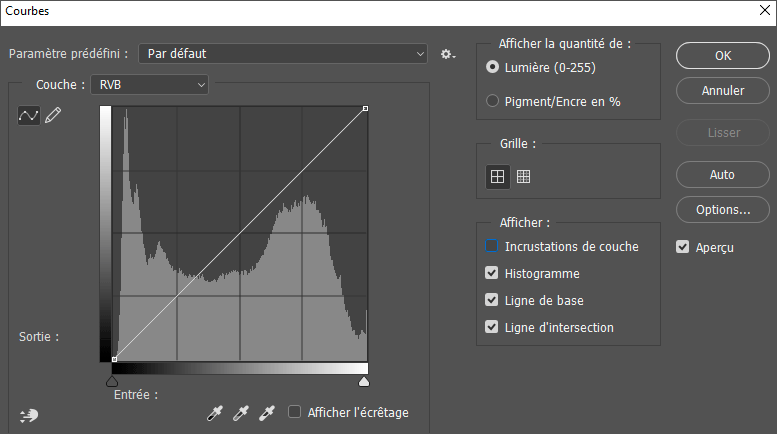Viewport: 777px width, 434px height.
Task: Choose the detailed 10x10 grid icon
Action: point(523,177)
